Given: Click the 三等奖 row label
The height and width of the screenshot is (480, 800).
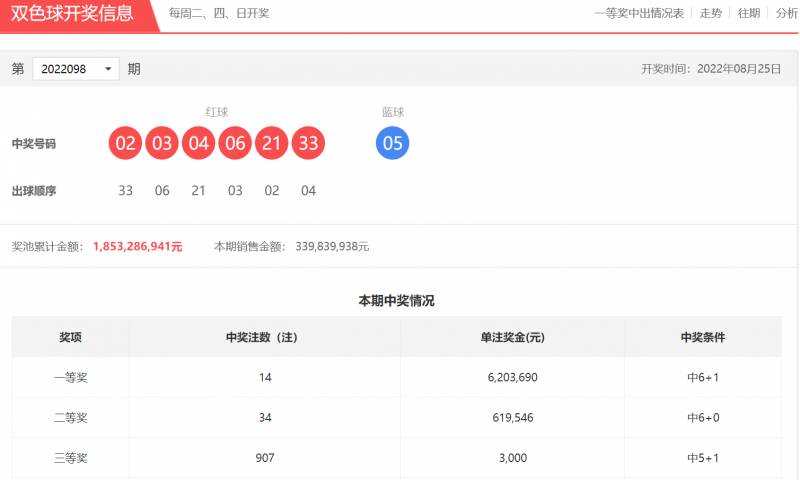Looking at the screenshot, I should coord(71,458).
